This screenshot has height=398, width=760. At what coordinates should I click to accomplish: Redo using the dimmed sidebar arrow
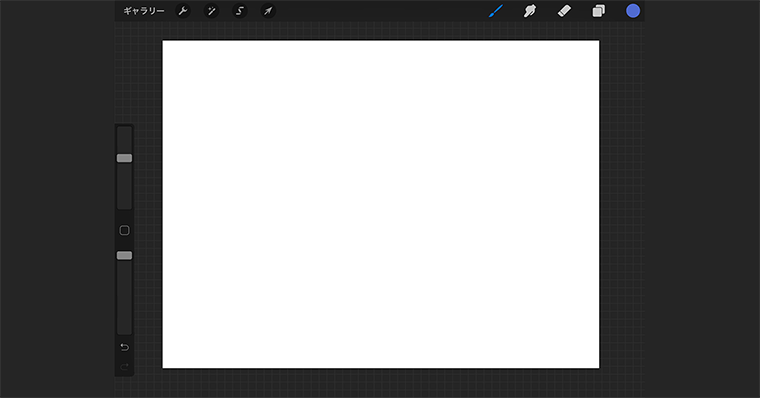coord(125,366)
